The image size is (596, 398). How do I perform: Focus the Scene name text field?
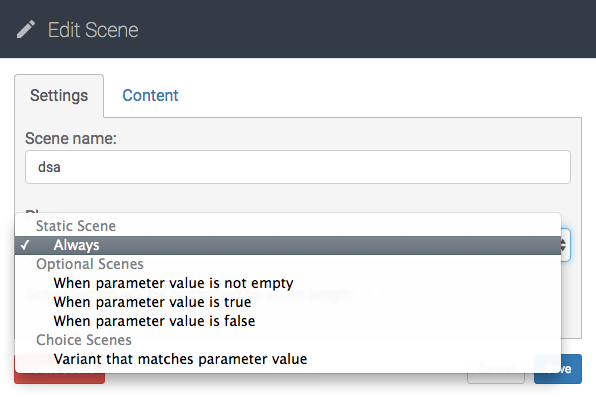[x=298, y=167]
